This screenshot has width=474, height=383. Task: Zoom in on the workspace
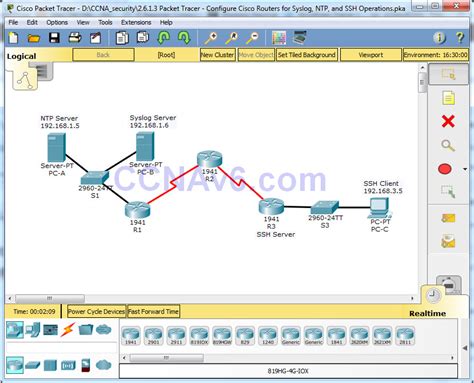pos(211,38)
